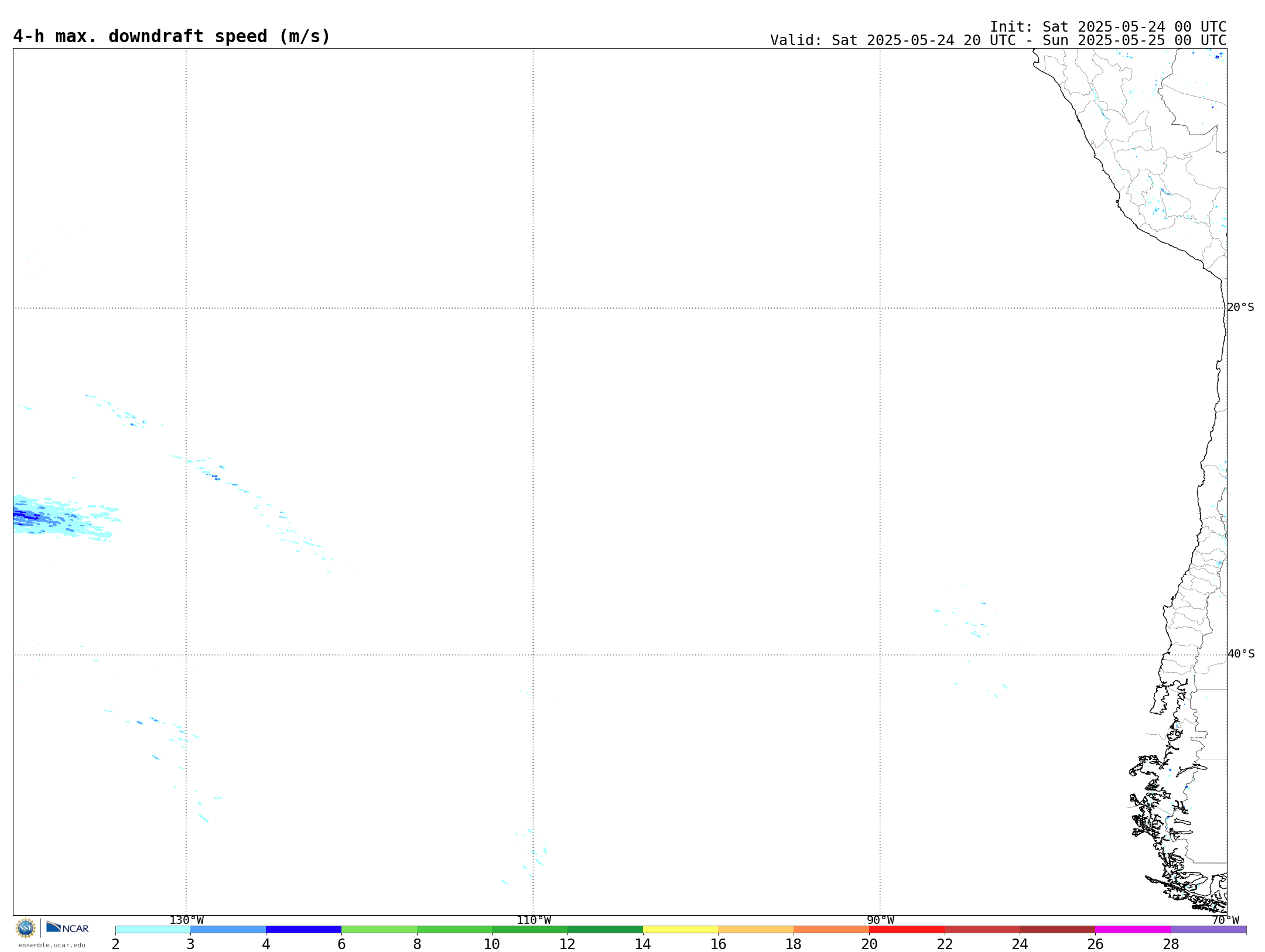Click the colorbar tick label '14'
Viewport: 1265px width, 952px height.
click(x=643, y=944)
